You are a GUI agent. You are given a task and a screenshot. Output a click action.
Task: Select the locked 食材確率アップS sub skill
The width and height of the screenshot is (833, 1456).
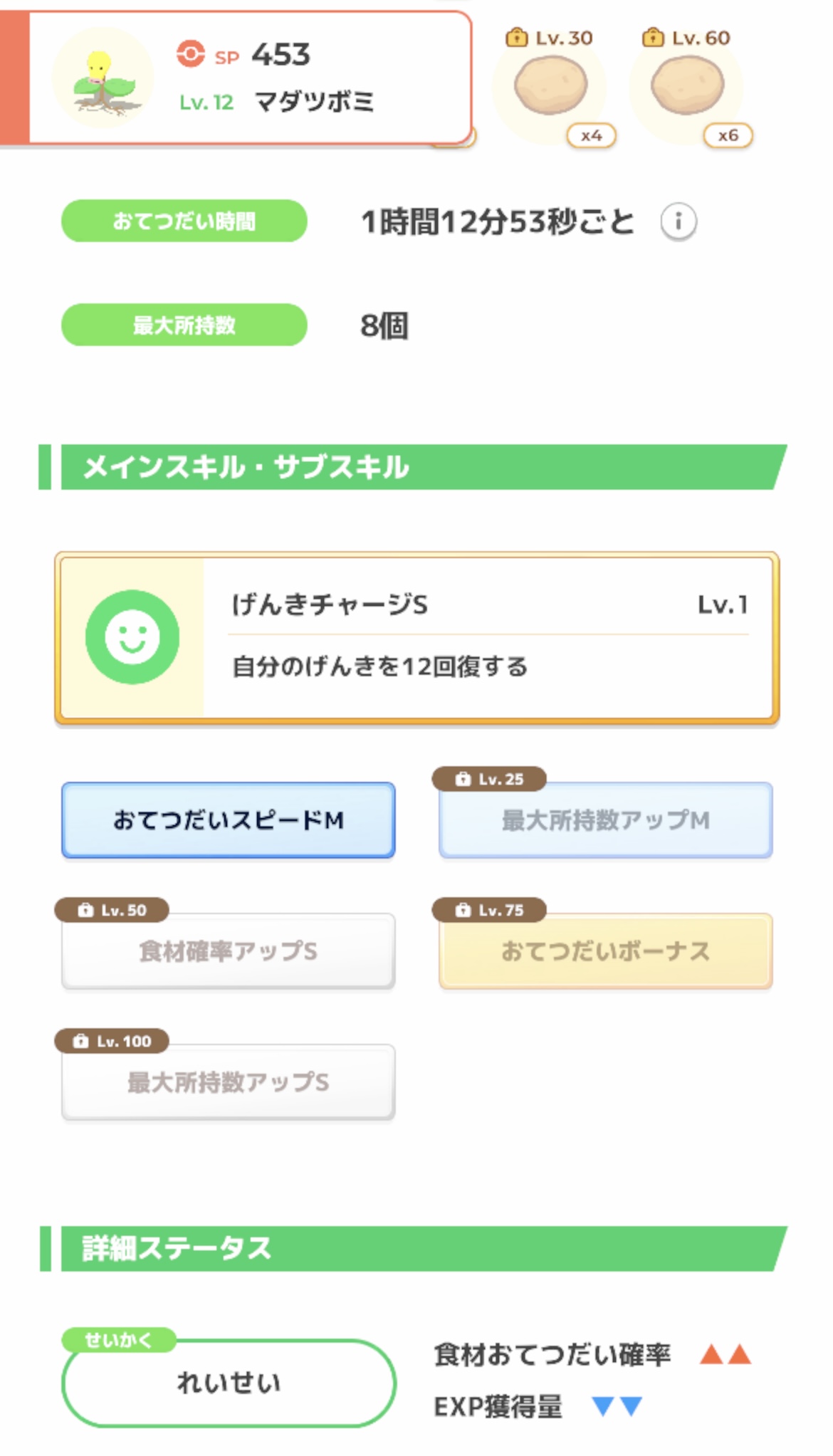[228, 951]
